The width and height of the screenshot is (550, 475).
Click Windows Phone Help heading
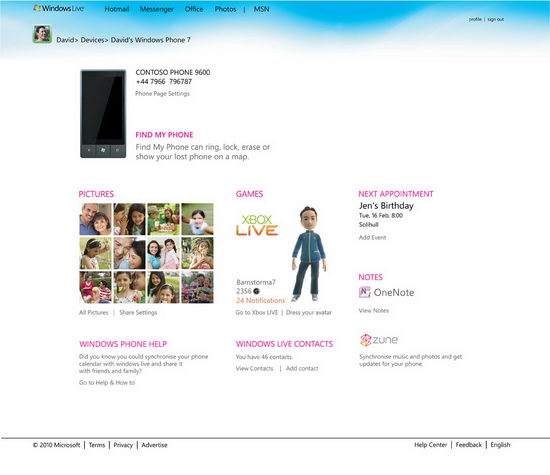[x=123, y=344]
